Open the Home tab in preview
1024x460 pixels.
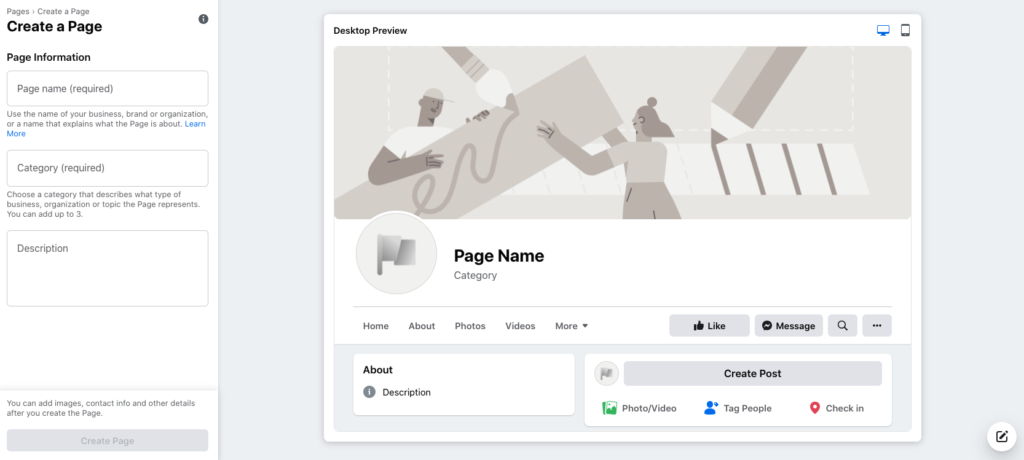point(376,326)
